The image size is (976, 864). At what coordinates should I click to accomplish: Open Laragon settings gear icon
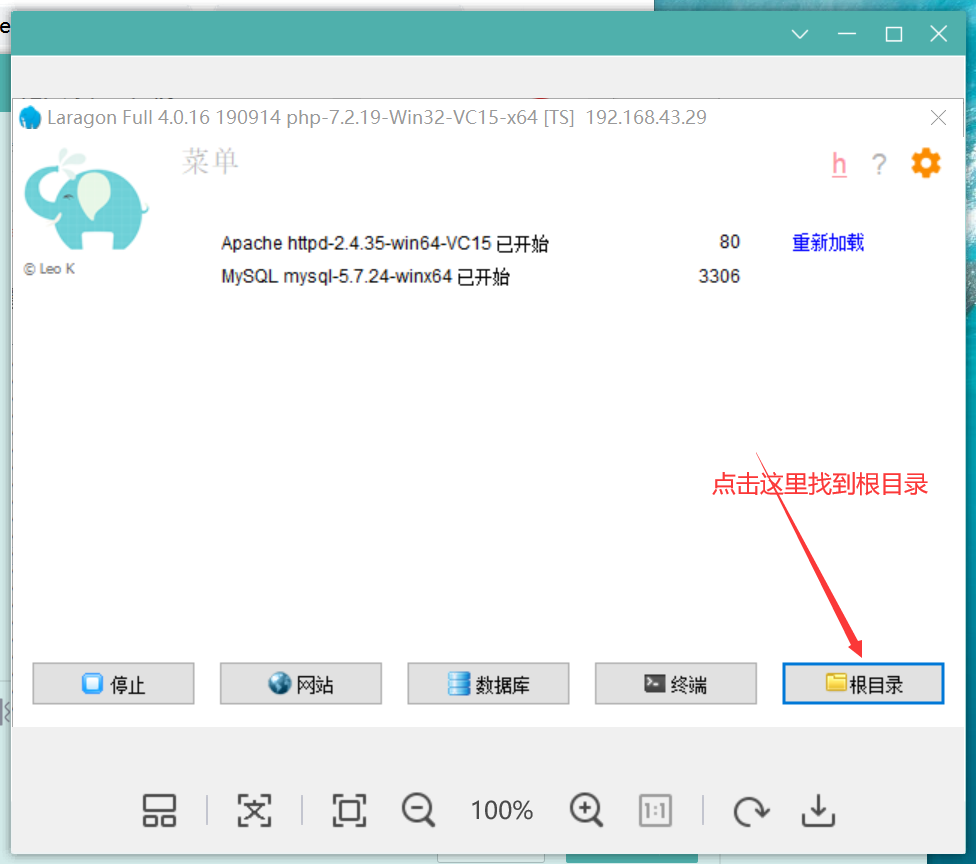[926, 163]
